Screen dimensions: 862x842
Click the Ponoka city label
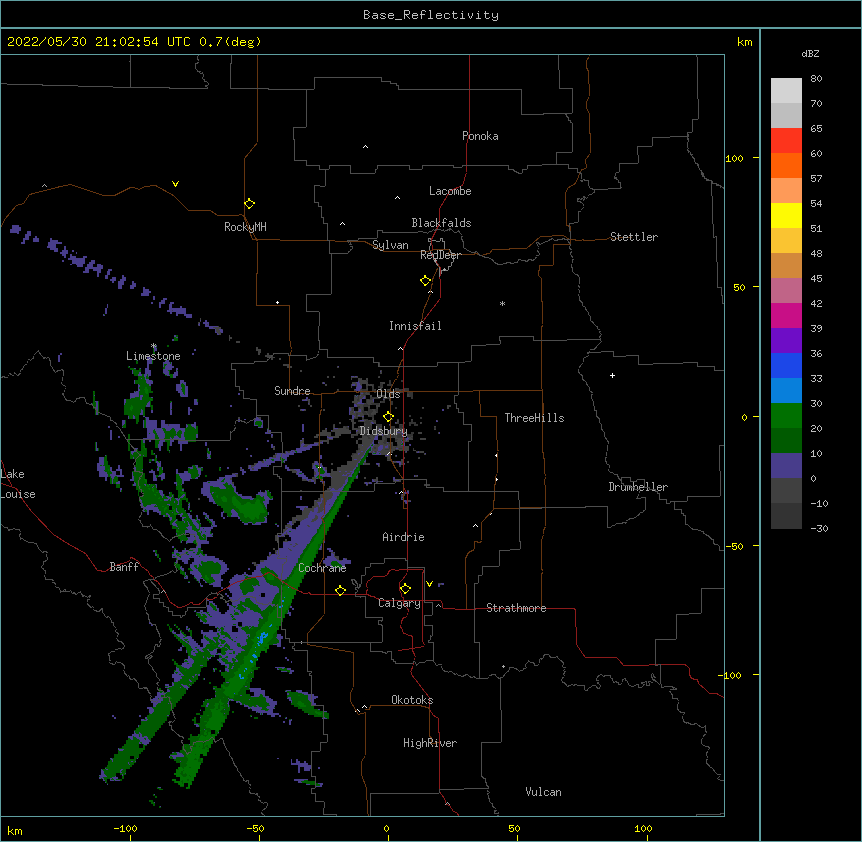(x=480, y=136)
